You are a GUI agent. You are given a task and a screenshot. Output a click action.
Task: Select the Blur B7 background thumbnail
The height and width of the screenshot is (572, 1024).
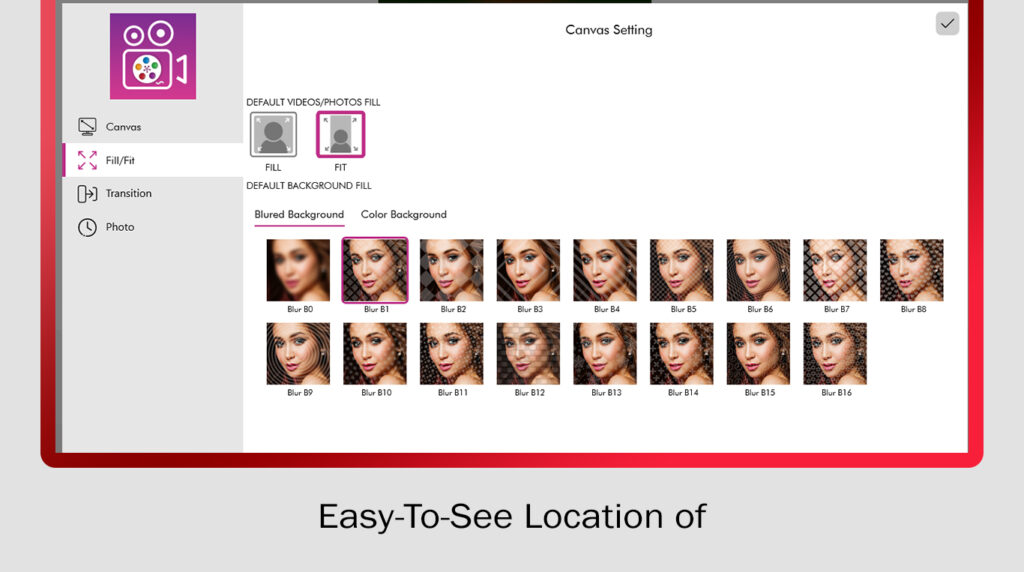point(834,270)
